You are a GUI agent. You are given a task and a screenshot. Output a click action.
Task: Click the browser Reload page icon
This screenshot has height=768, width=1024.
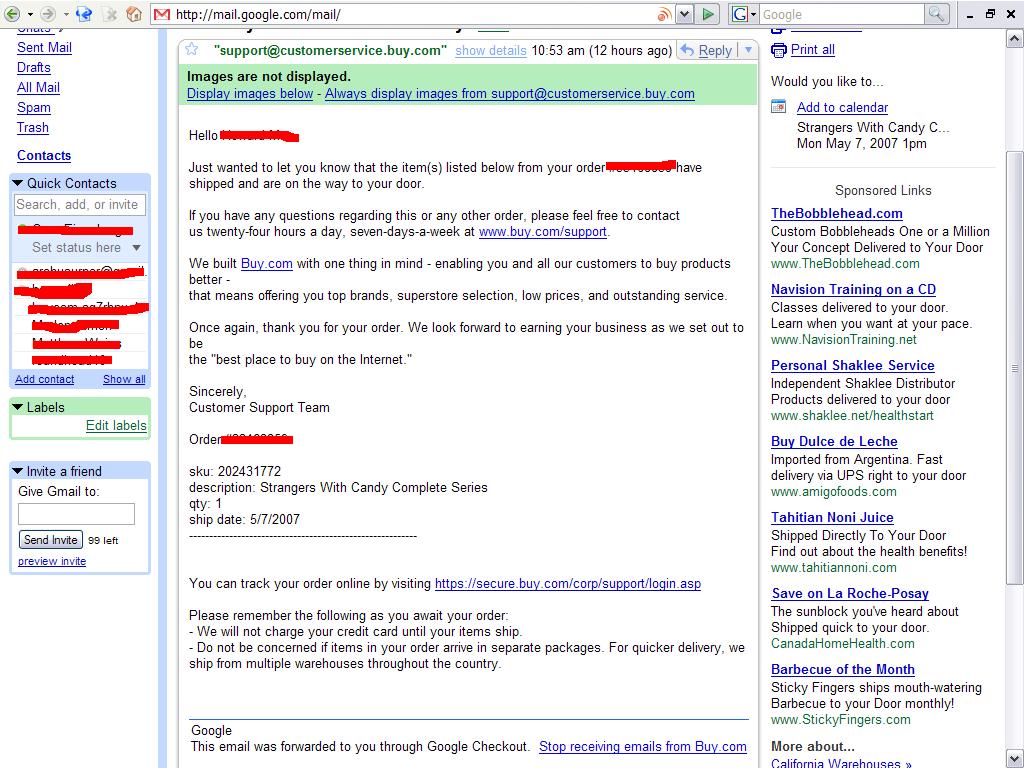point(84,14)
